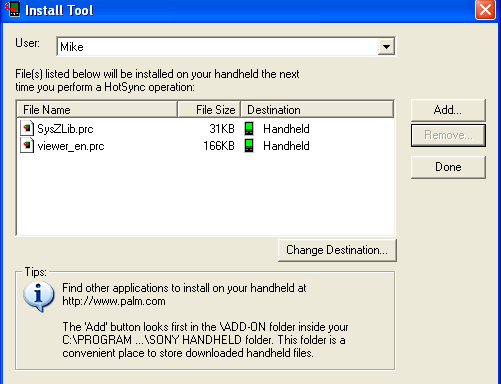Sort list by Destination column header
Viewport: 501px width, 384px height.
click(317, 110)
